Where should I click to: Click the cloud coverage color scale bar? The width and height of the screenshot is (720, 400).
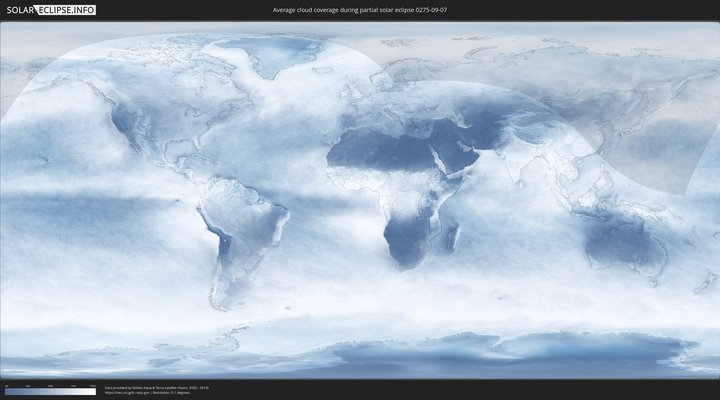point(51,392)
